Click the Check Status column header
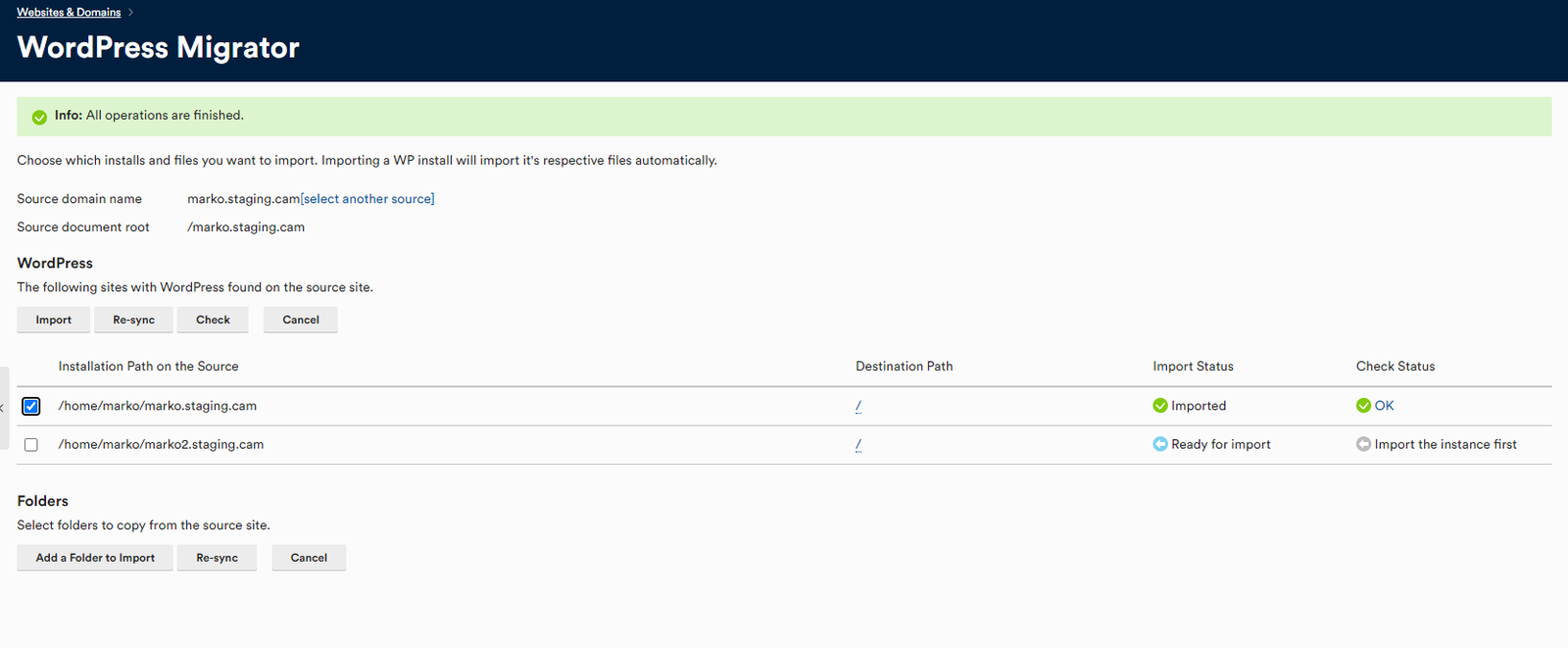 pos(1396,367)
